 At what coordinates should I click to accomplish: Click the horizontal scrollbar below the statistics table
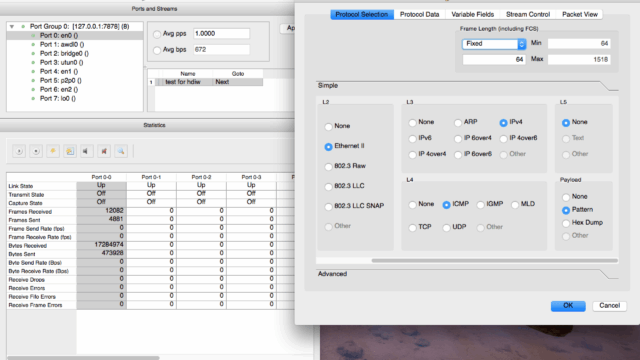(x=83, y=358)
